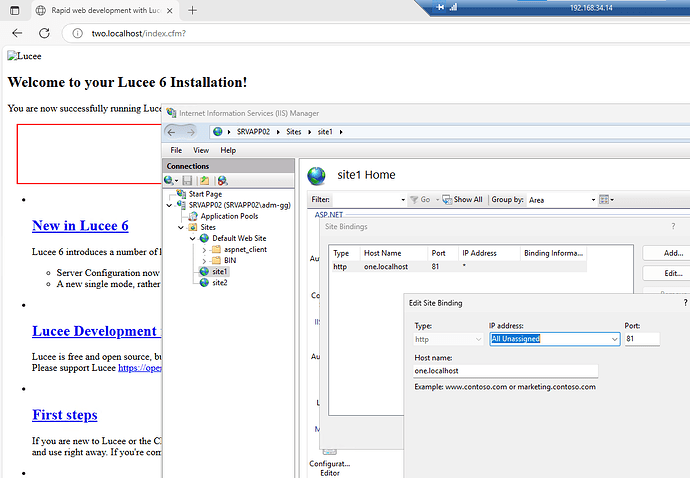Close the Rapid web development tab
Viewport: 690px width, 478px height.
(169, 11)
